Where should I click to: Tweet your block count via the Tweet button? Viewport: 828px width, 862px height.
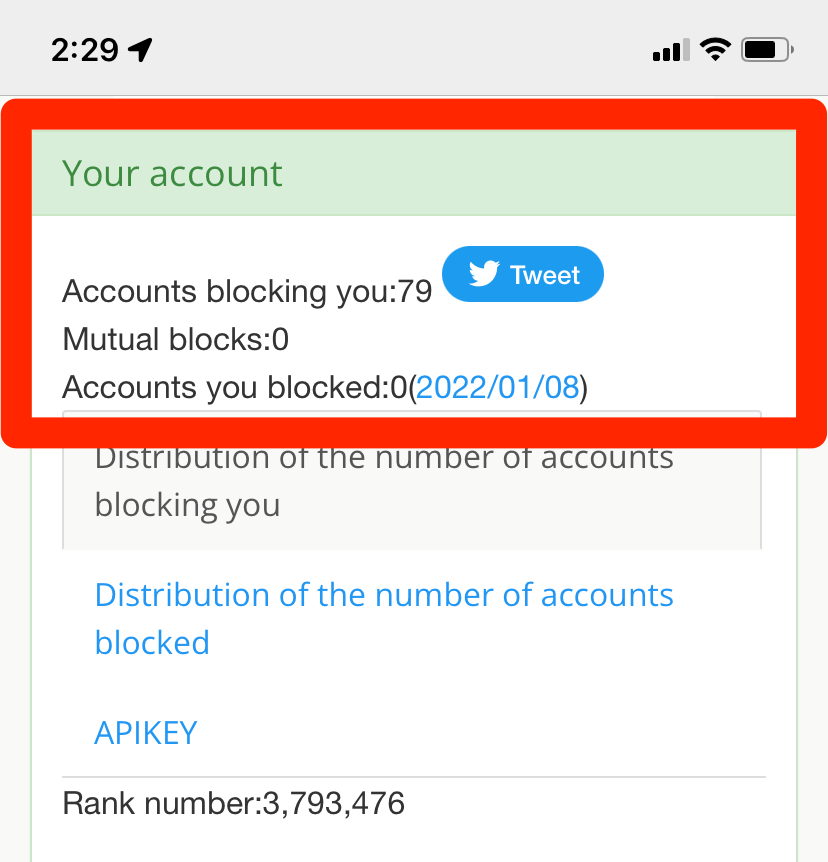(522, 273)
